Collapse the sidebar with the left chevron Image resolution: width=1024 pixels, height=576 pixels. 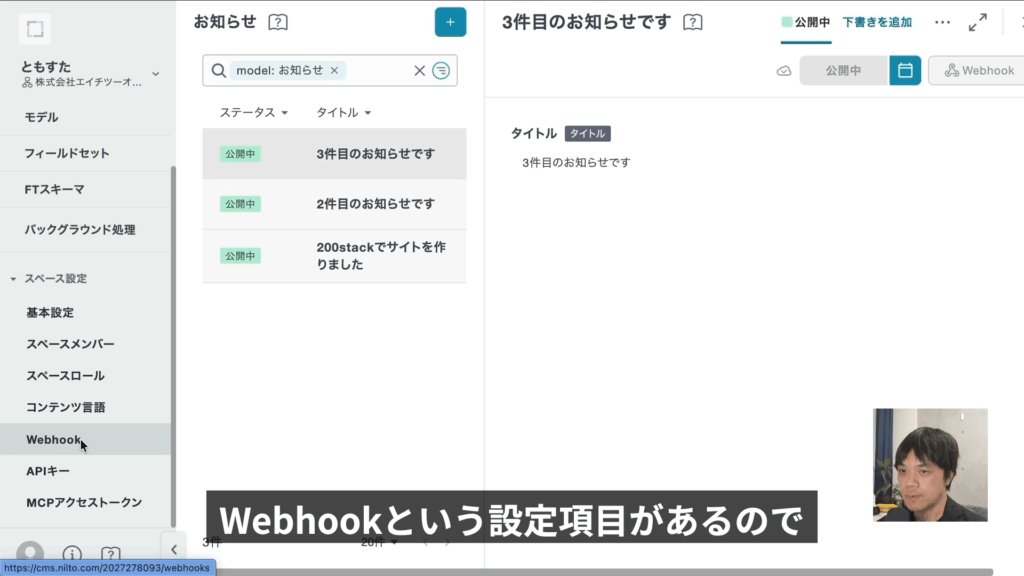coord(173,549)
